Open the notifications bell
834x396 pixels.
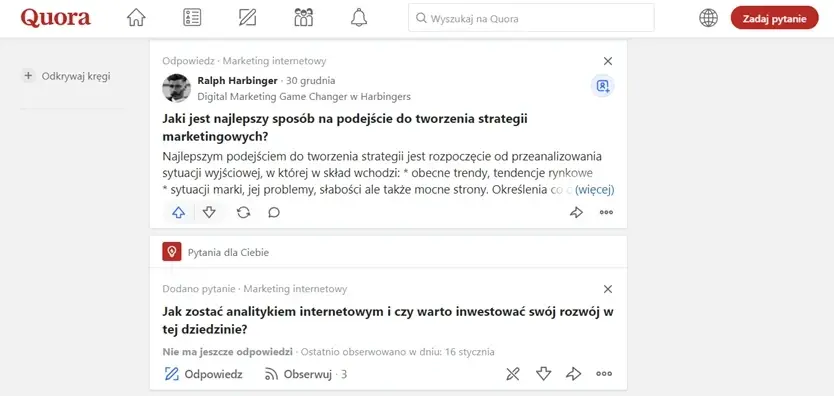[x=359, y=18]
